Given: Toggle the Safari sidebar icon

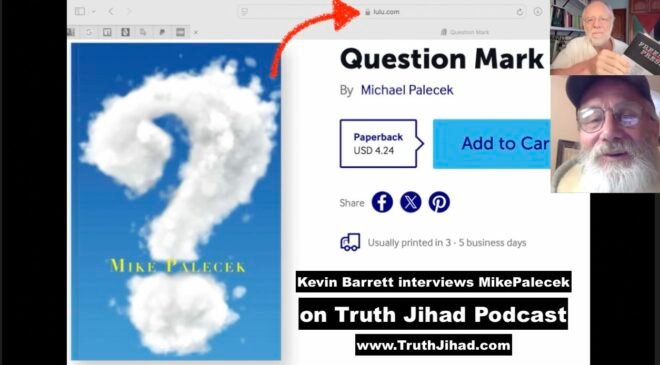Looking at the screenshot, I should [80, 12].
